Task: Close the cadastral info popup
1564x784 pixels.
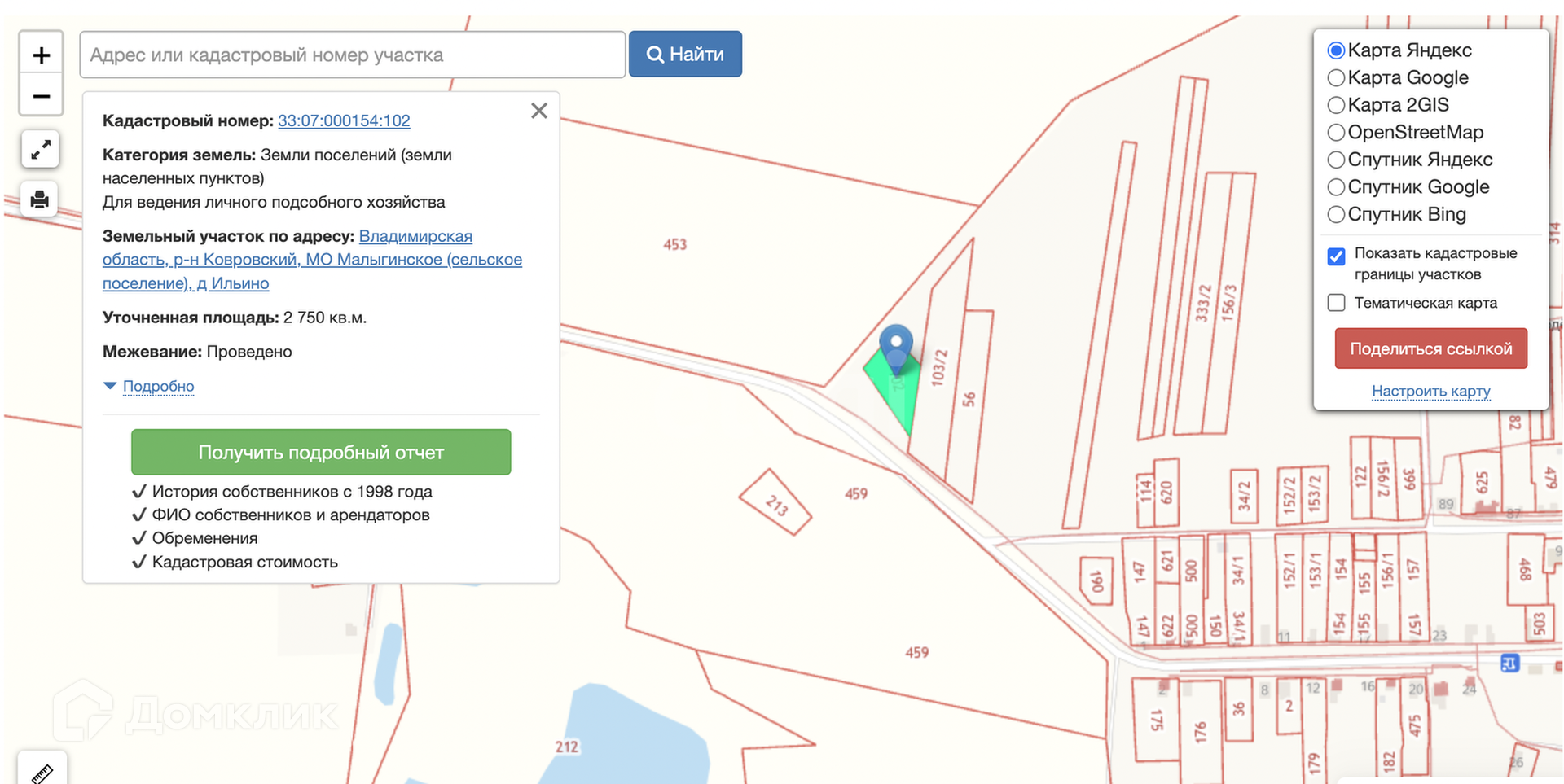Action: click(539, 111)
